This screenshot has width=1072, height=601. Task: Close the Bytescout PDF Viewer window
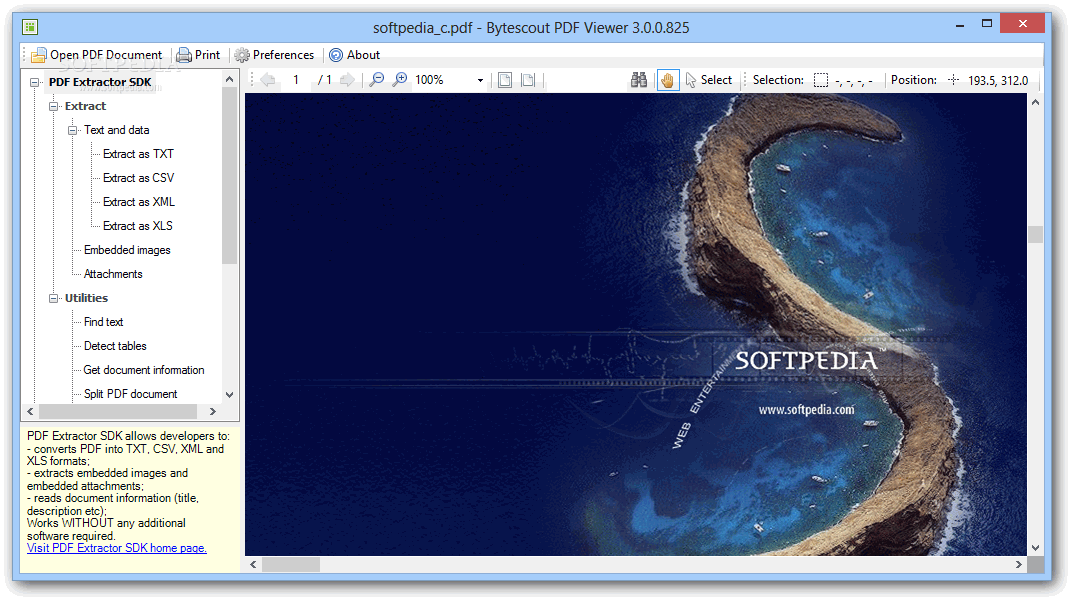click(1022, 24)
